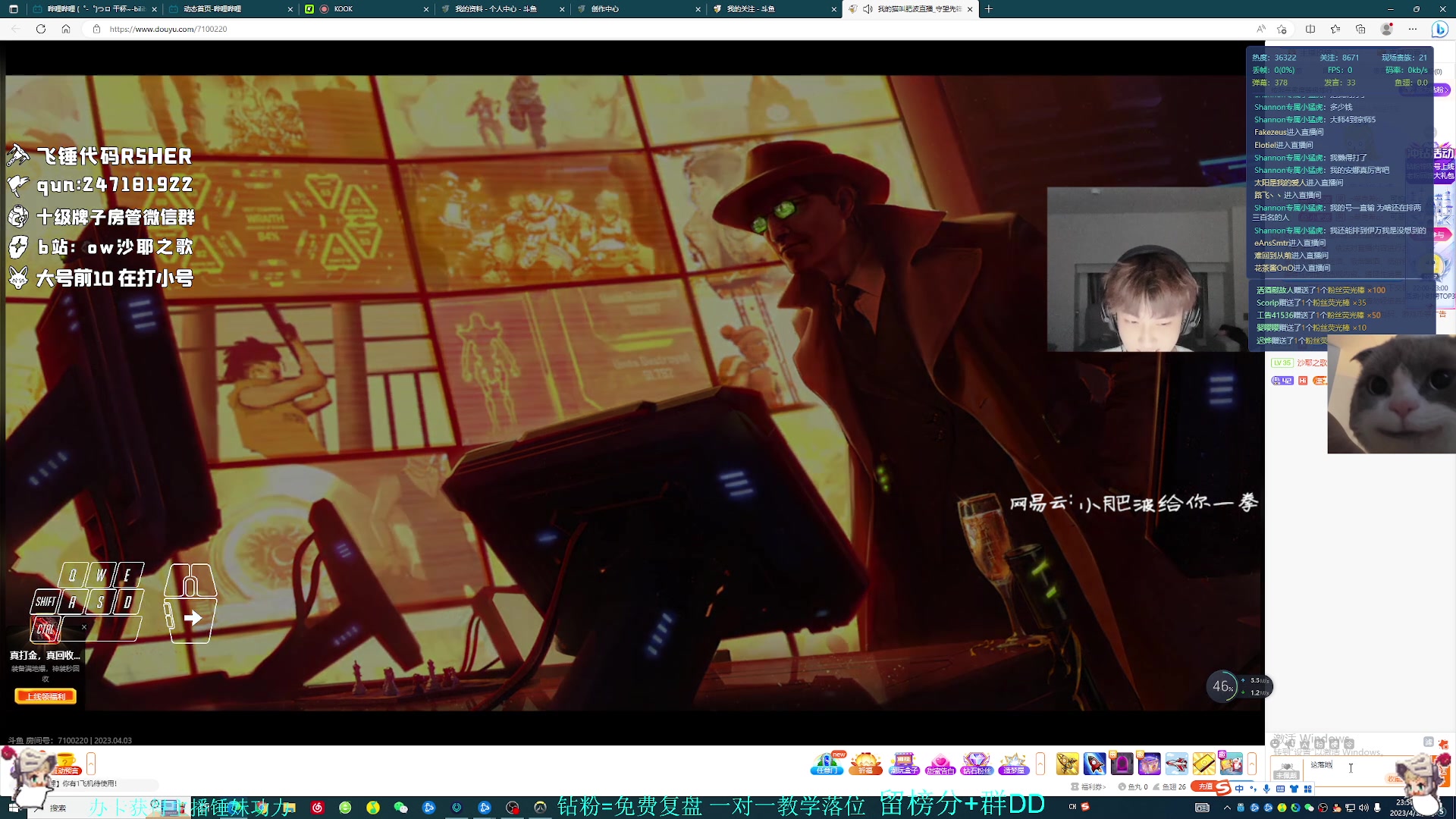The image size is (1456, 819).
Task: Open the 潮玩盒子 activity icon
Action: (x=904, y=764)
